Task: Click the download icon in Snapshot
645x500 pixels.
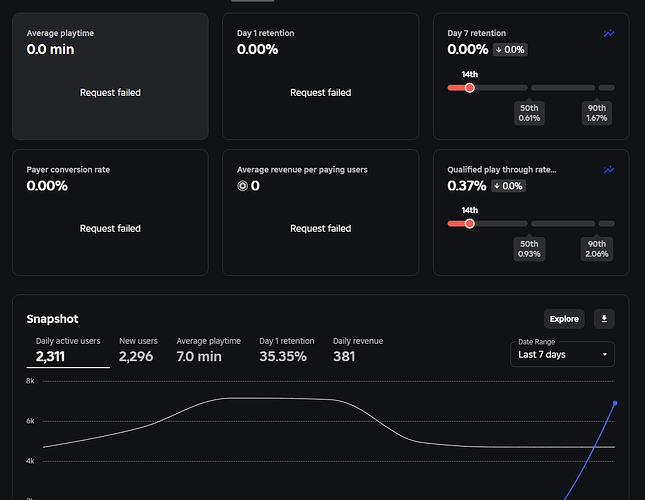Action: tap(604, 319)
